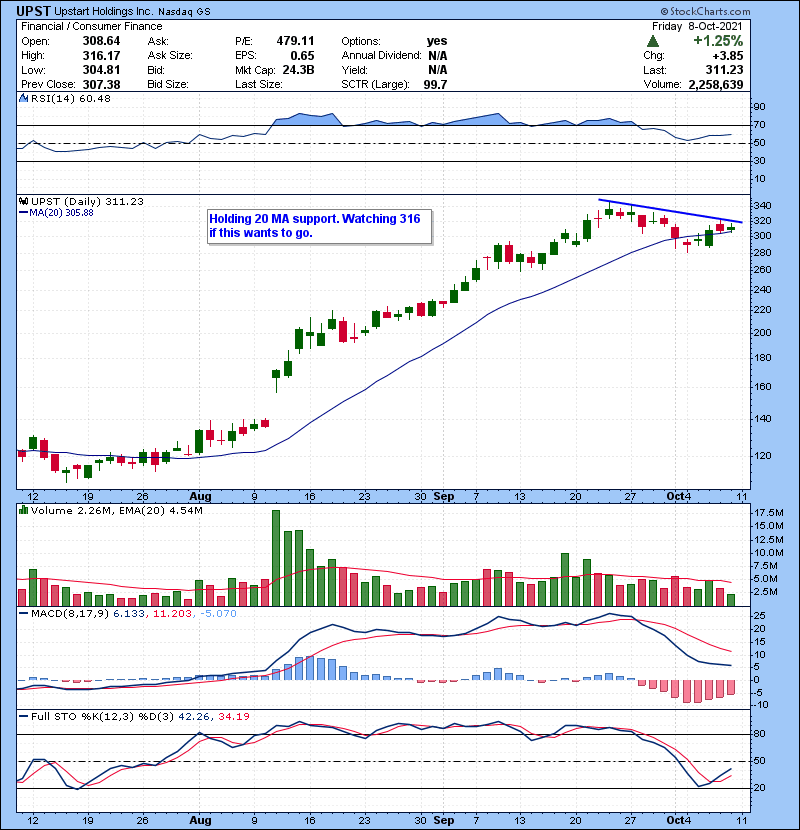Click the stochastic %D value 34.19
The height and width of the screenshot is (830, 800).
click(233, 717)
